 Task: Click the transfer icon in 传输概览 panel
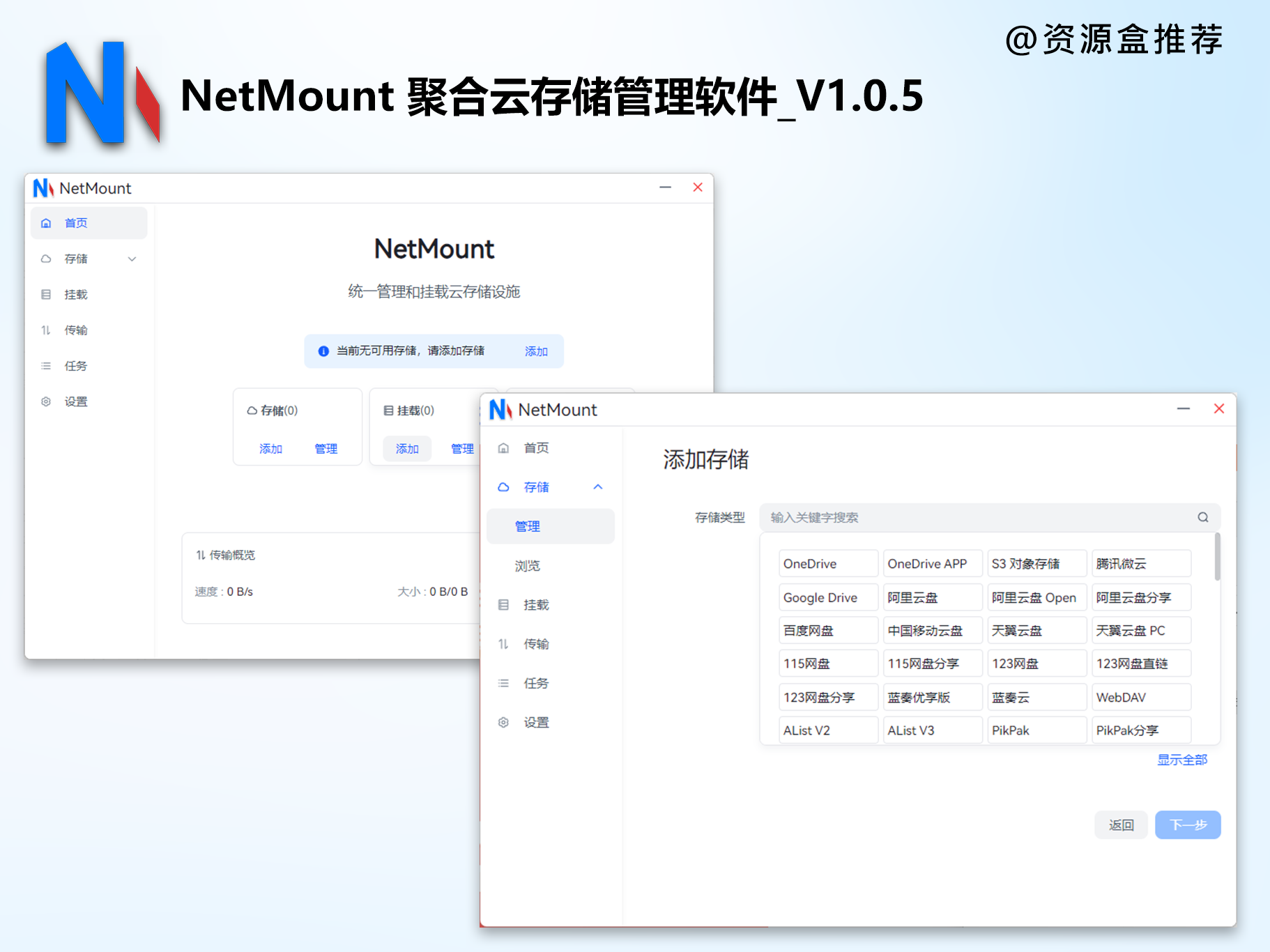point(201,555)
